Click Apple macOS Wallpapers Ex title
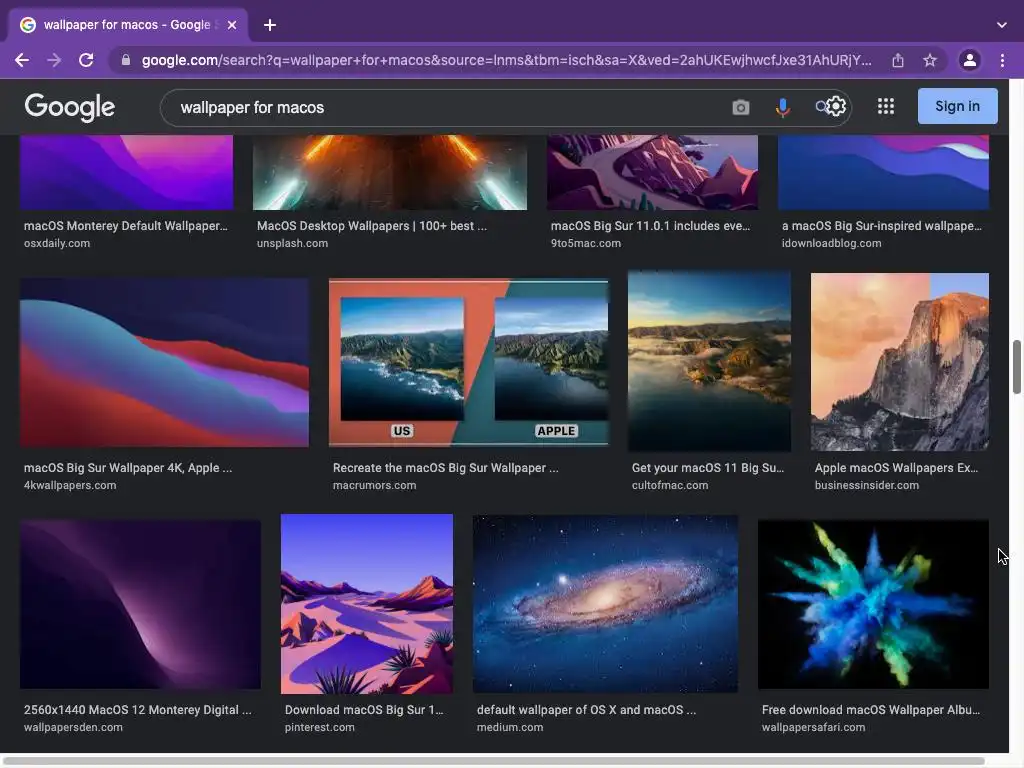The image size is (1024, 768). click(x=897, y=468)
